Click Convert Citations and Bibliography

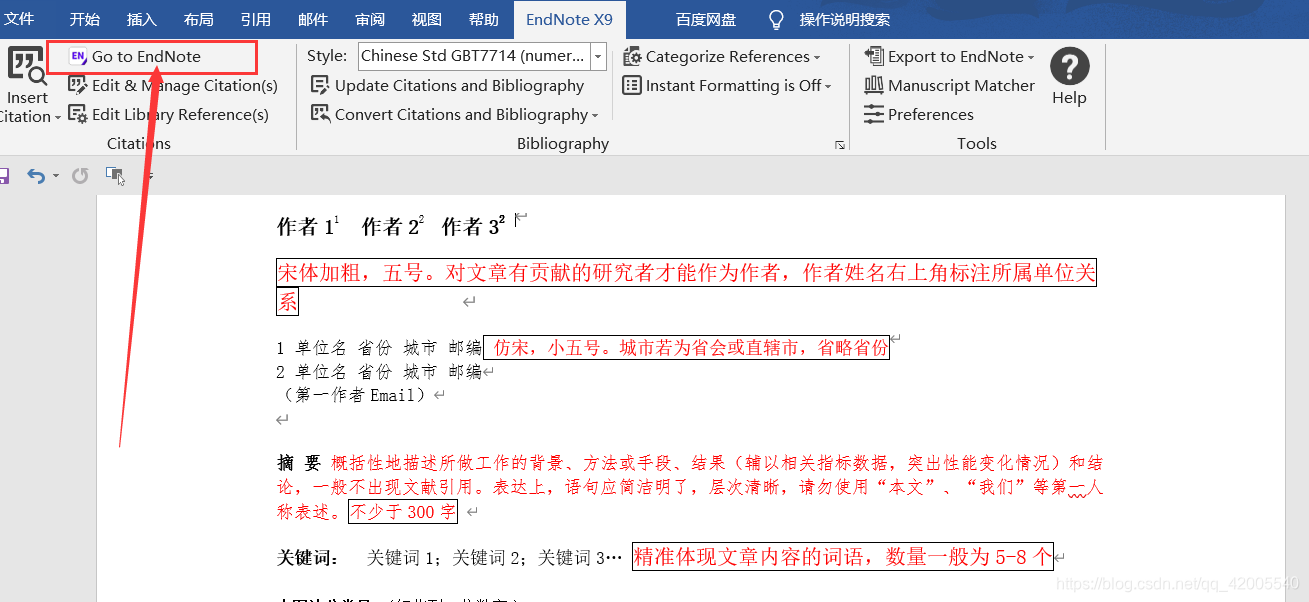[x=455, y=115]
